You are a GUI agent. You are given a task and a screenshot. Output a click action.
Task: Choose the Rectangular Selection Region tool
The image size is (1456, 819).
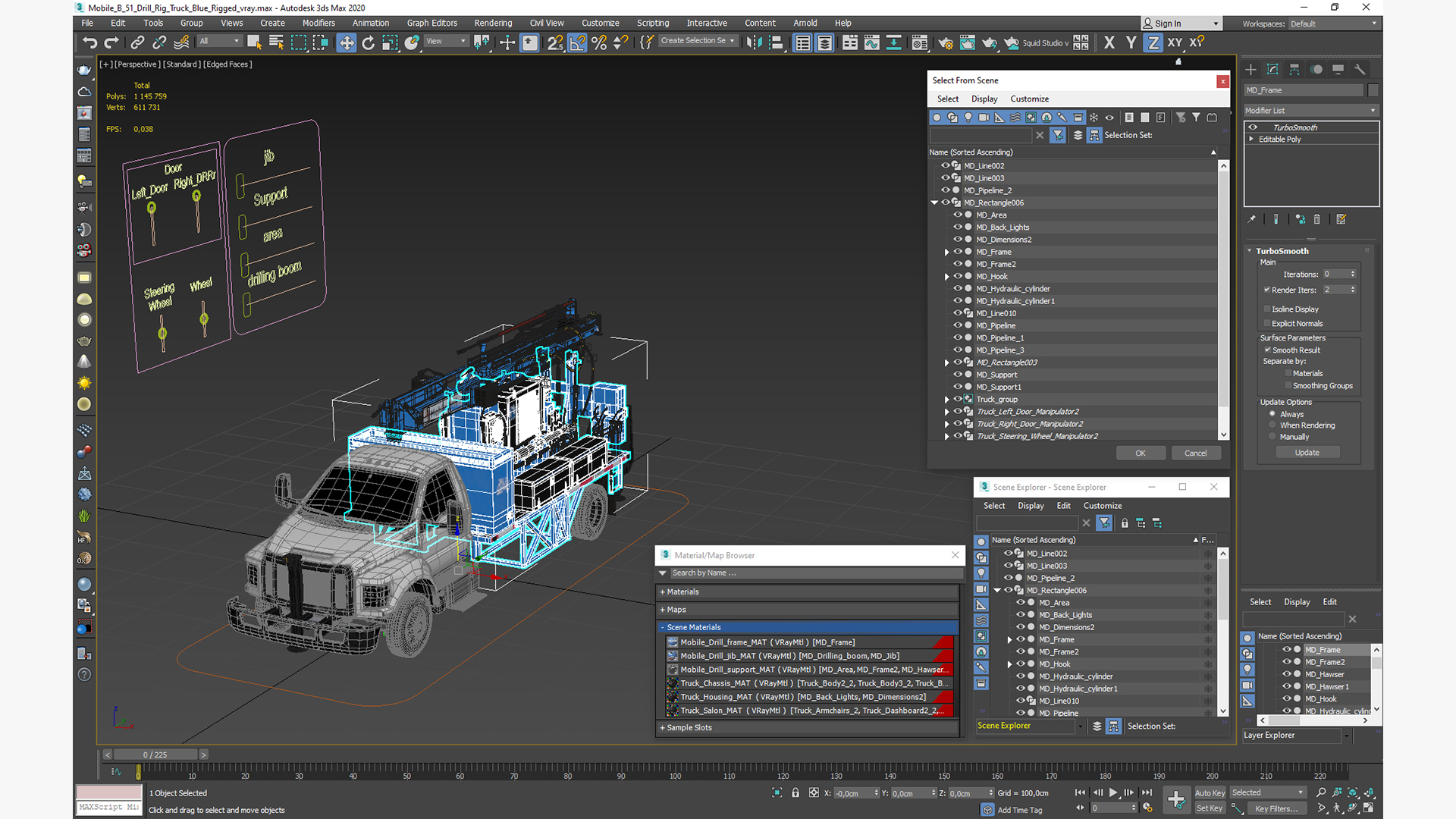299,42
